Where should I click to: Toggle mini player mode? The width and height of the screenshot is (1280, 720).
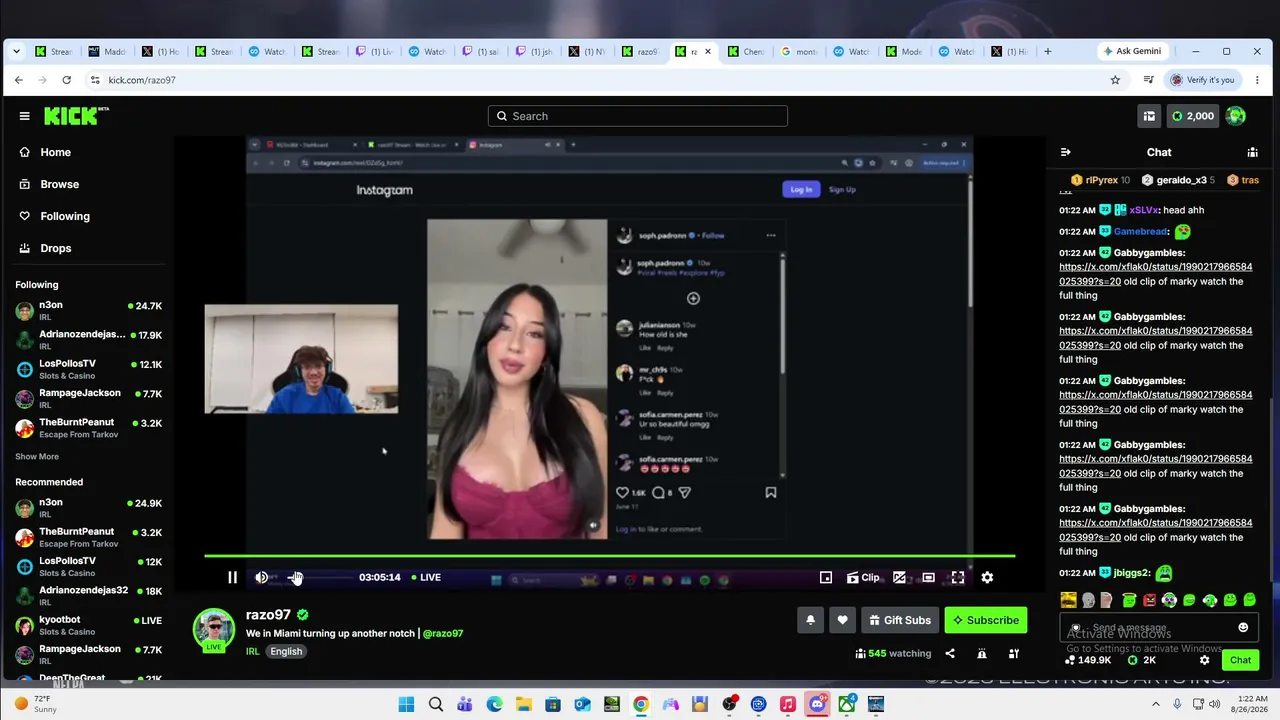(x=826, y=577)
